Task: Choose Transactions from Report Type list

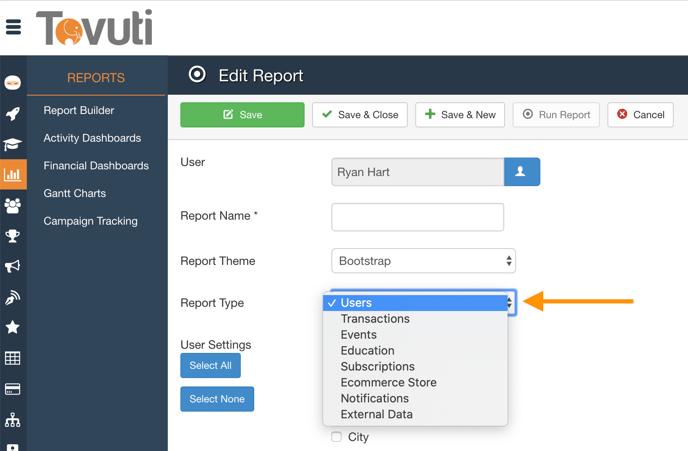Action: click(x=375, y=319)
